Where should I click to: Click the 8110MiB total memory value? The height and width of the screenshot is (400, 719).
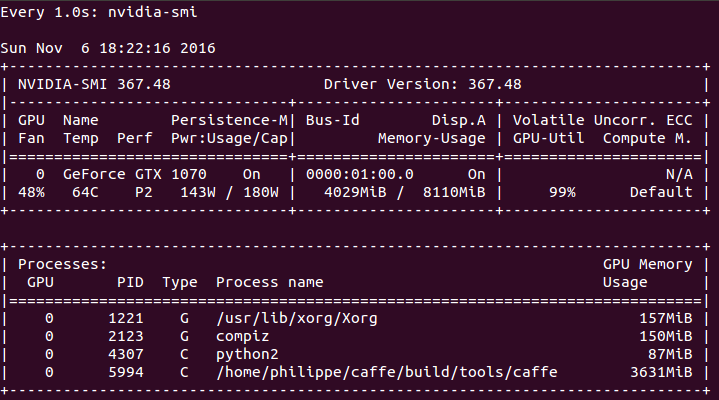(x=454, y=192)
